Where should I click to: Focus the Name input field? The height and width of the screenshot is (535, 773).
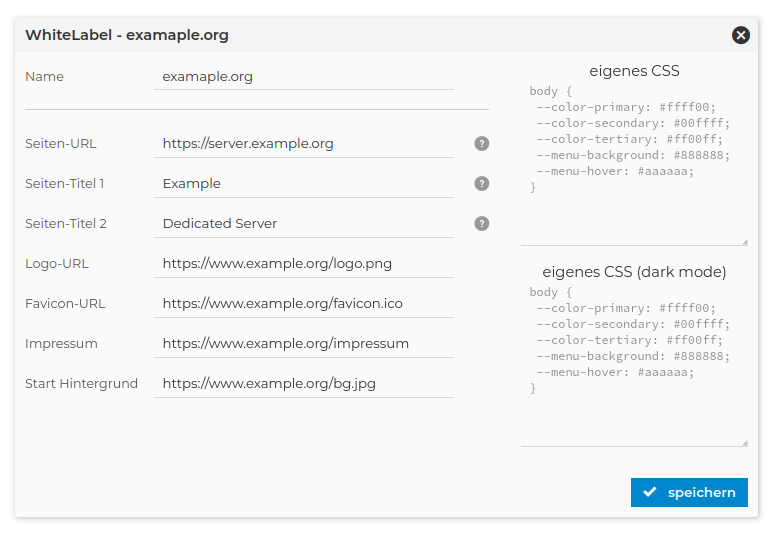303,76
